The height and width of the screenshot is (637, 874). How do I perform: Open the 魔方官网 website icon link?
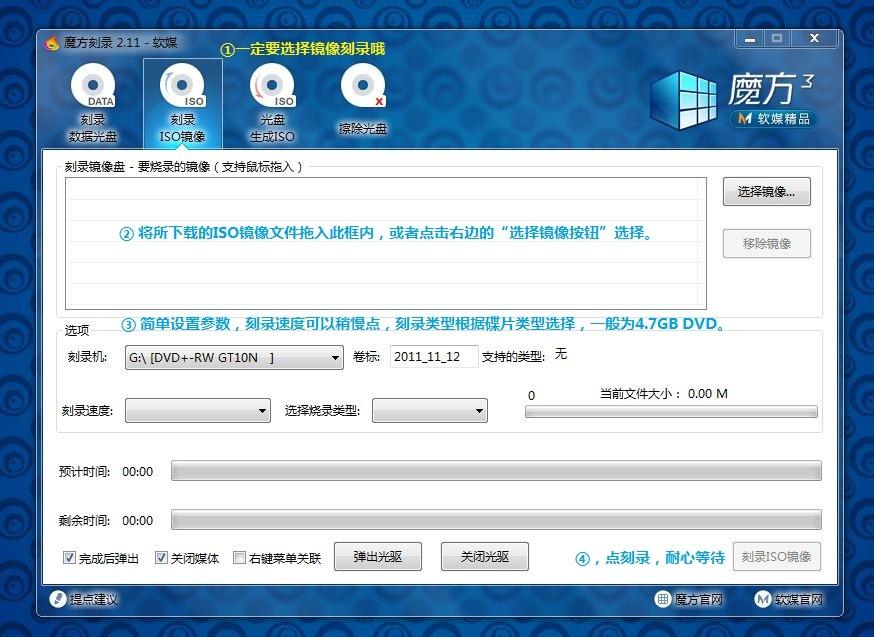click(663, 599)
